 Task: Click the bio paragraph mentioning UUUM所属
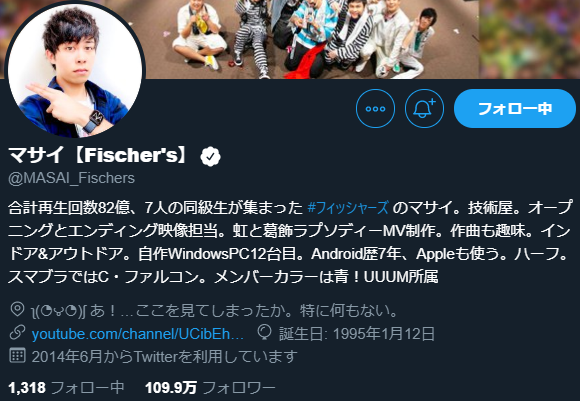click(290, 242)
